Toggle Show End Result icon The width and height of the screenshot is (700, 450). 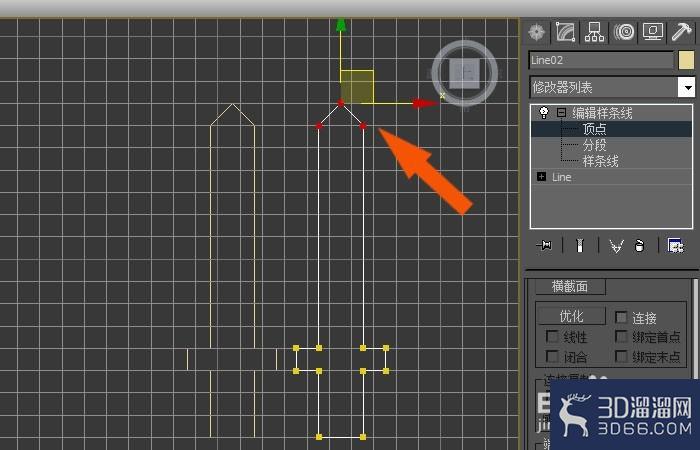tap(580, 245)
